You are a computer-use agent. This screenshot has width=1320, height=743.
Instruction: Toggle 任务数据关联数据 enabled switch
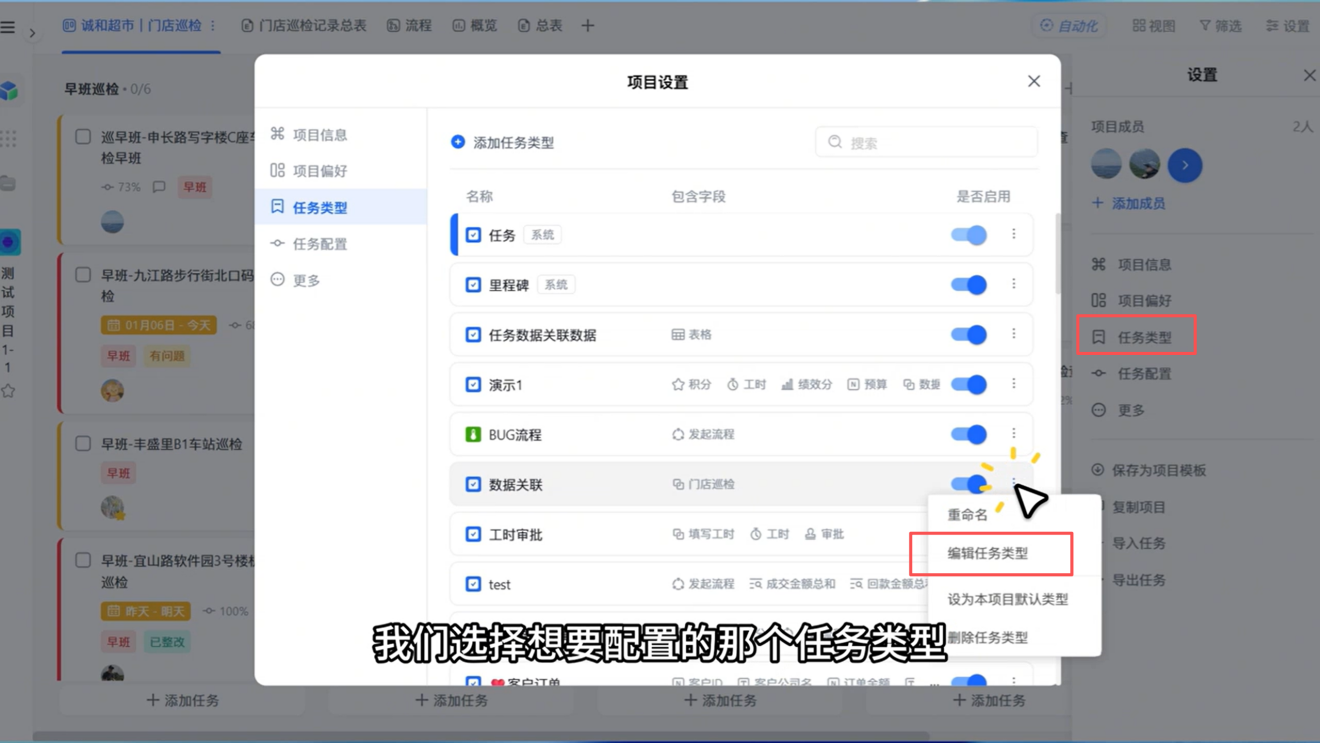(968, 335)
